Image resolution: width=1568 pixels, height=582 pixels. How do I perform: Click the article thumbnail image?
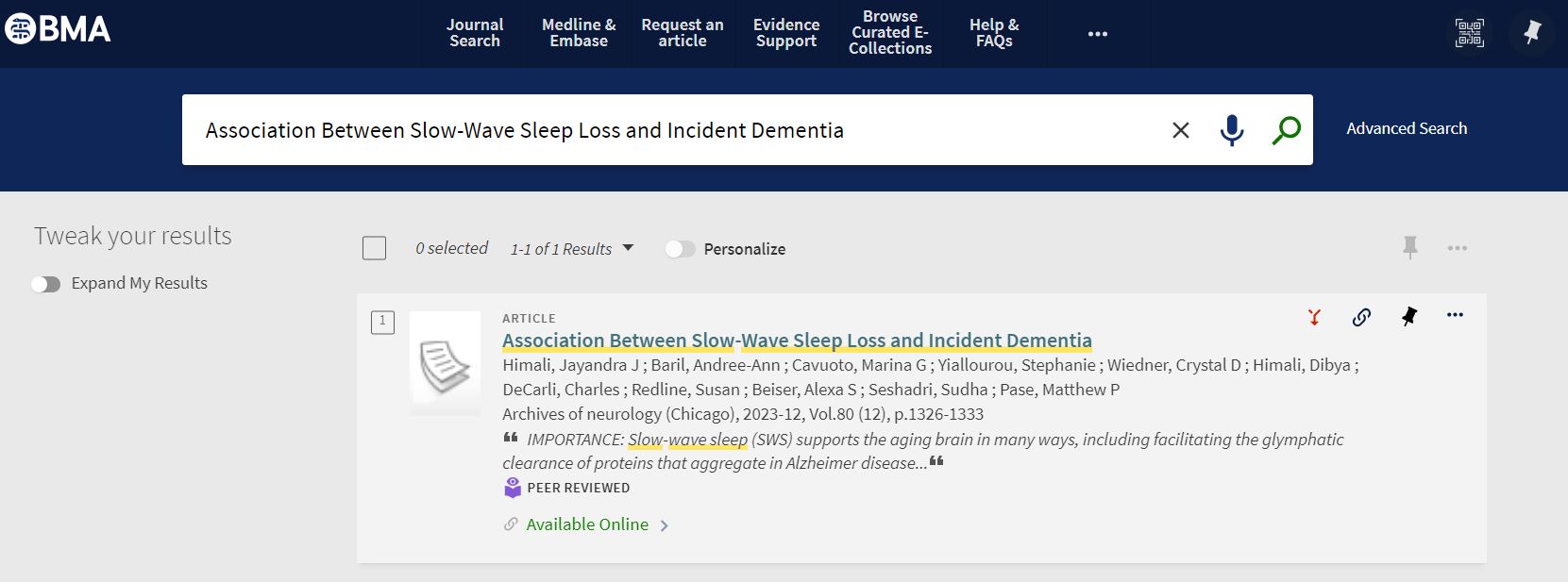point(446,363)
